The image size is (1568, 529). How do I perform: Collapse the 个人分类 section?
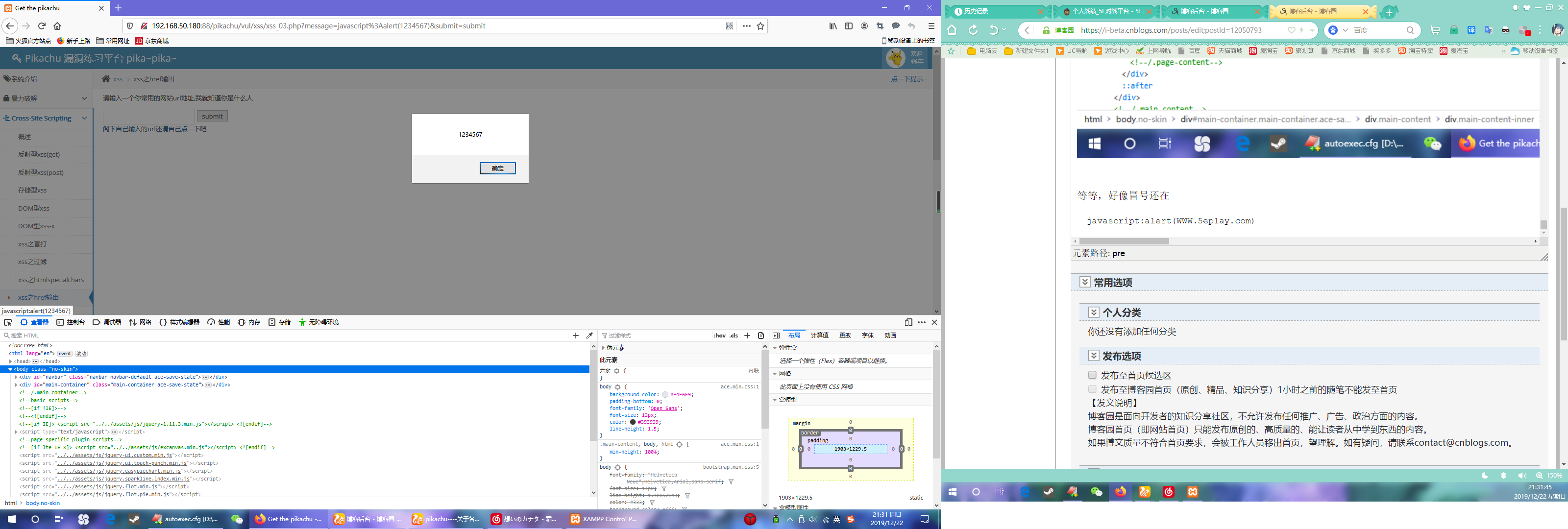tap(1093, 313)
